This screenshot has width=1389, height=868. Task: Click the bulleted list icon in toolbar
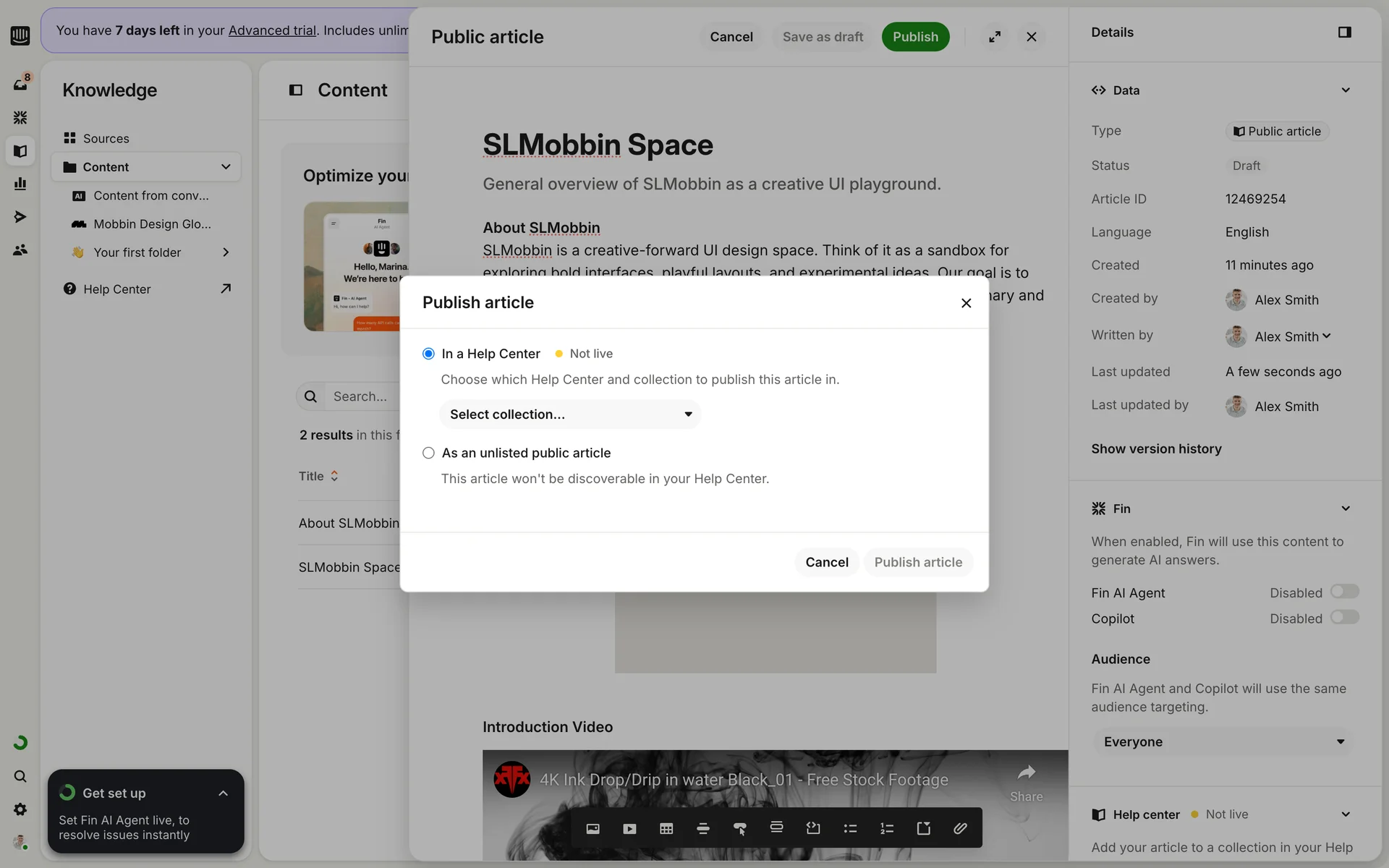(x=850, y=829)
